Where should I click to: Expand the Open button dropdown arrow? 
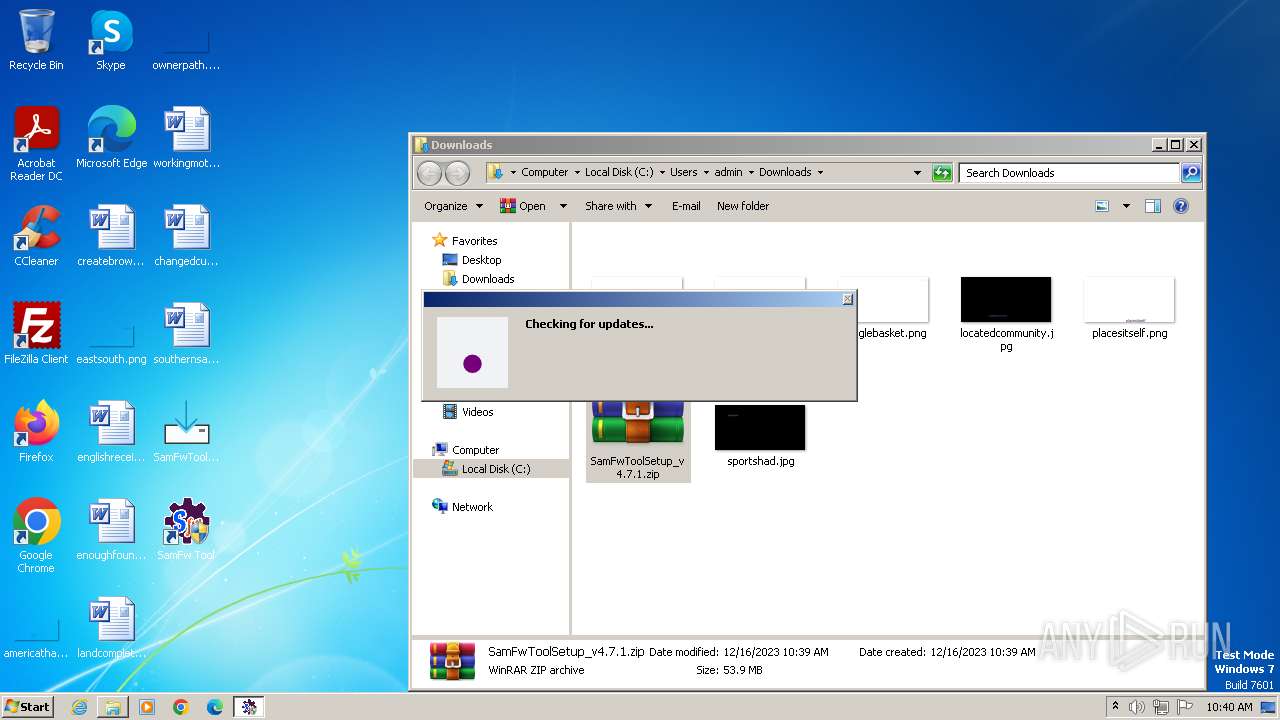pos(563,206)
